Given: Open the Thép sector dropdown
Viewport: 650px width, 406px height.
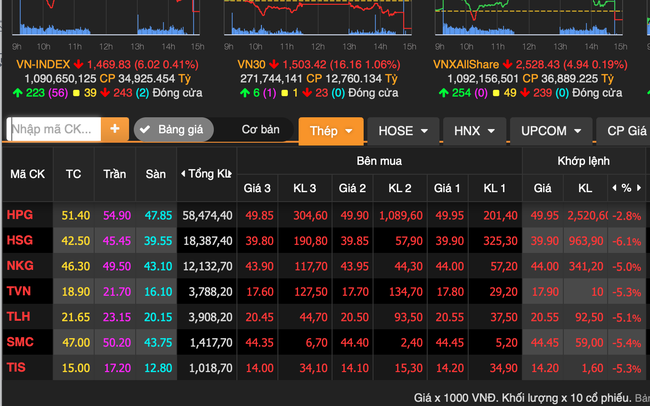Looking at the screenshot, I should [x=331, y=131].
